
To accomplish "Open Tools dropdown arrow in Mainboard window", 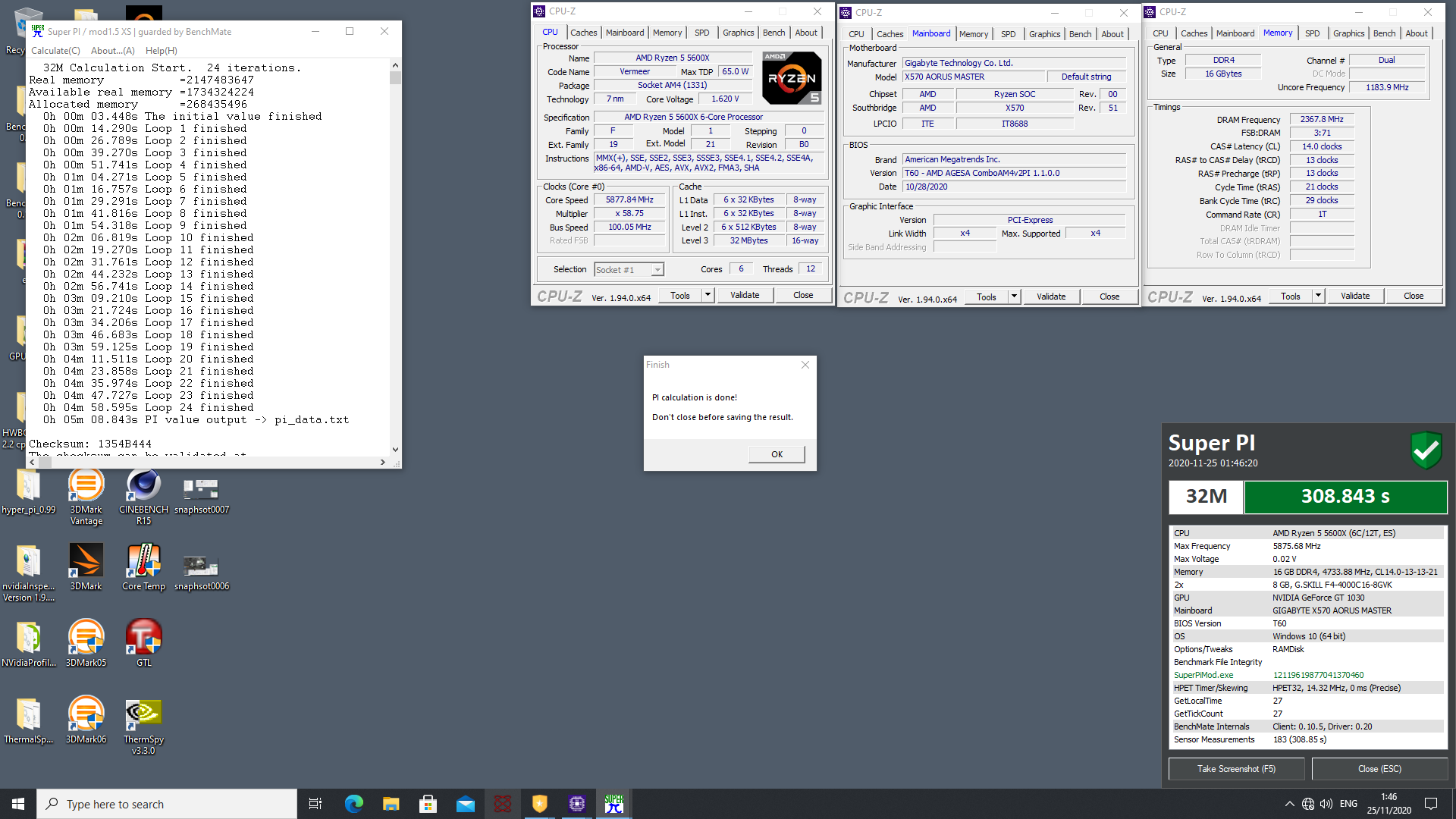I will pyautogui.click(x=1014, y=297).
